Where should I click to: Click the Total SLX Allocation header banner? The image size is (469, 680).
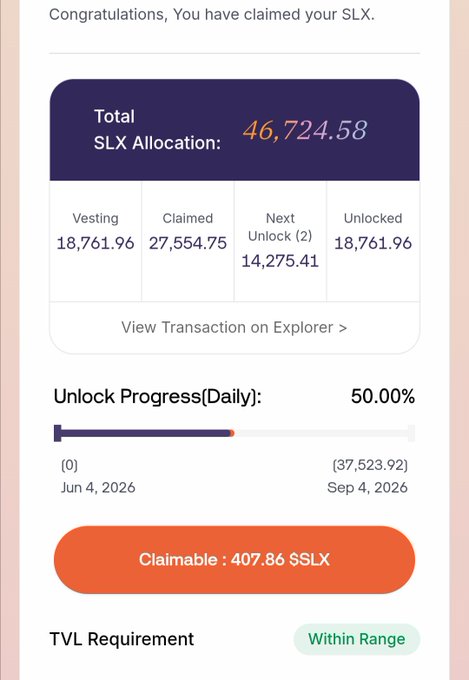[x=234, y=130]
